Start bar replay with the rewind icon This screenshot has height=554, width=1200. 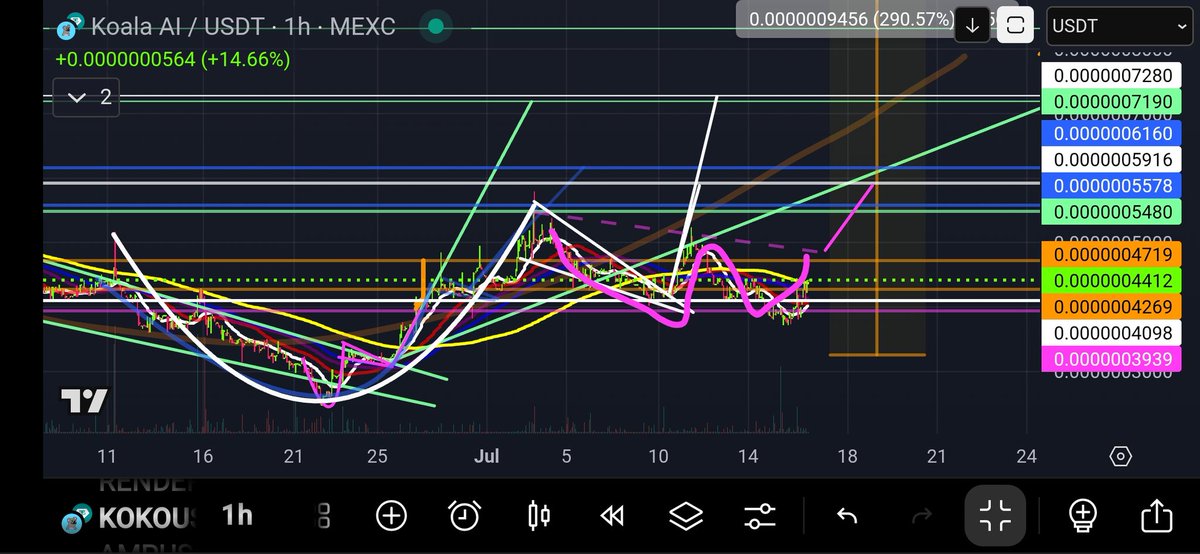[x=612, y=516]
